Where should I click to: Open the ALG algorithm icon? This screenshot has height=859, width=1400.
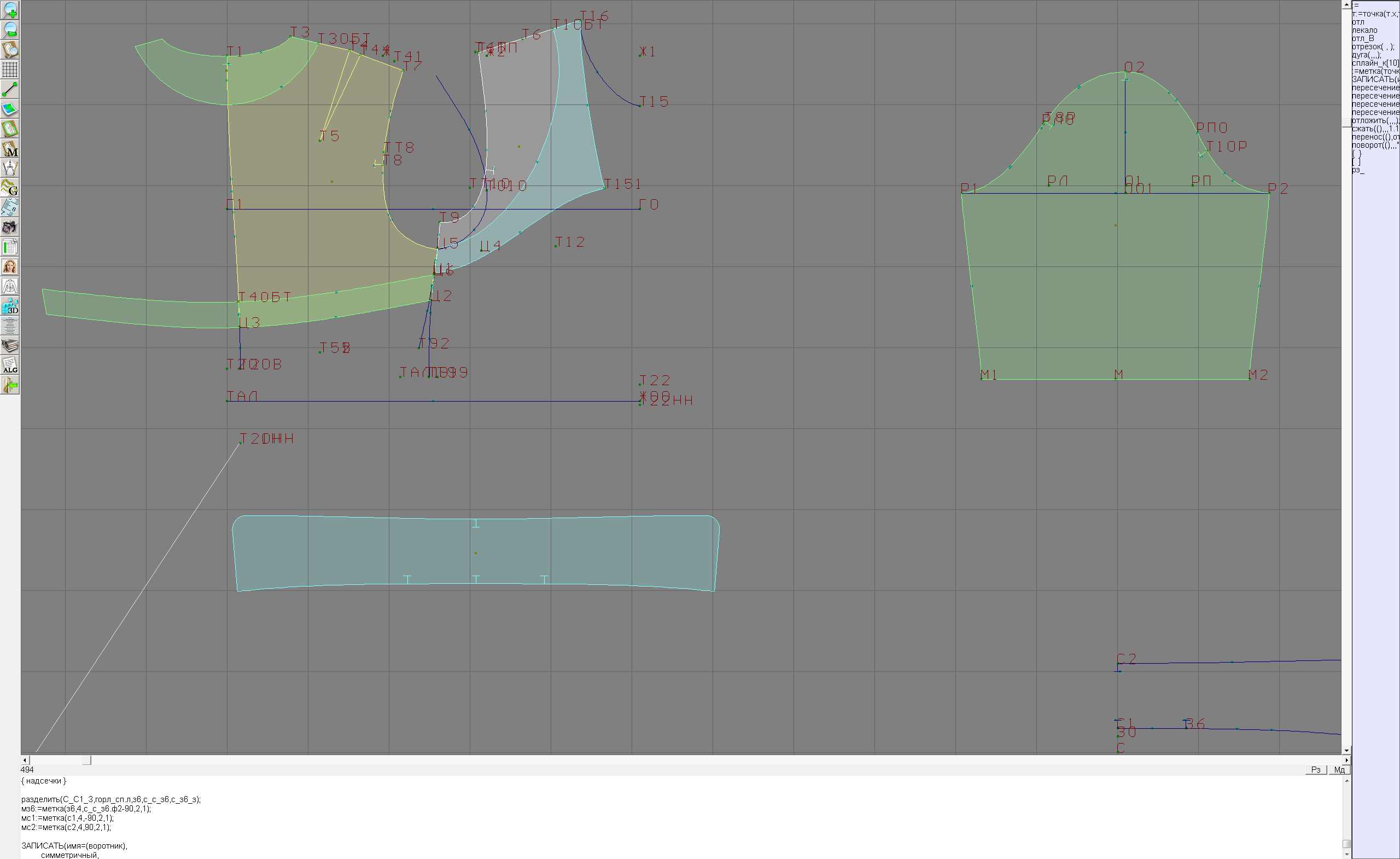[x=10, y=365]
